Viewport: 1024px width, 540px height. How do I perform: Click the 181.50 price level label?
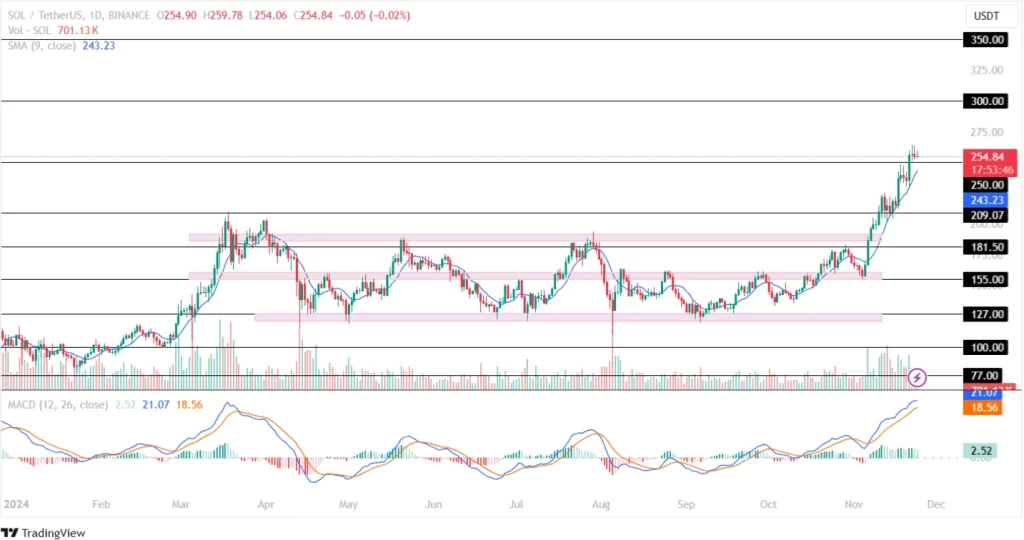986,247
